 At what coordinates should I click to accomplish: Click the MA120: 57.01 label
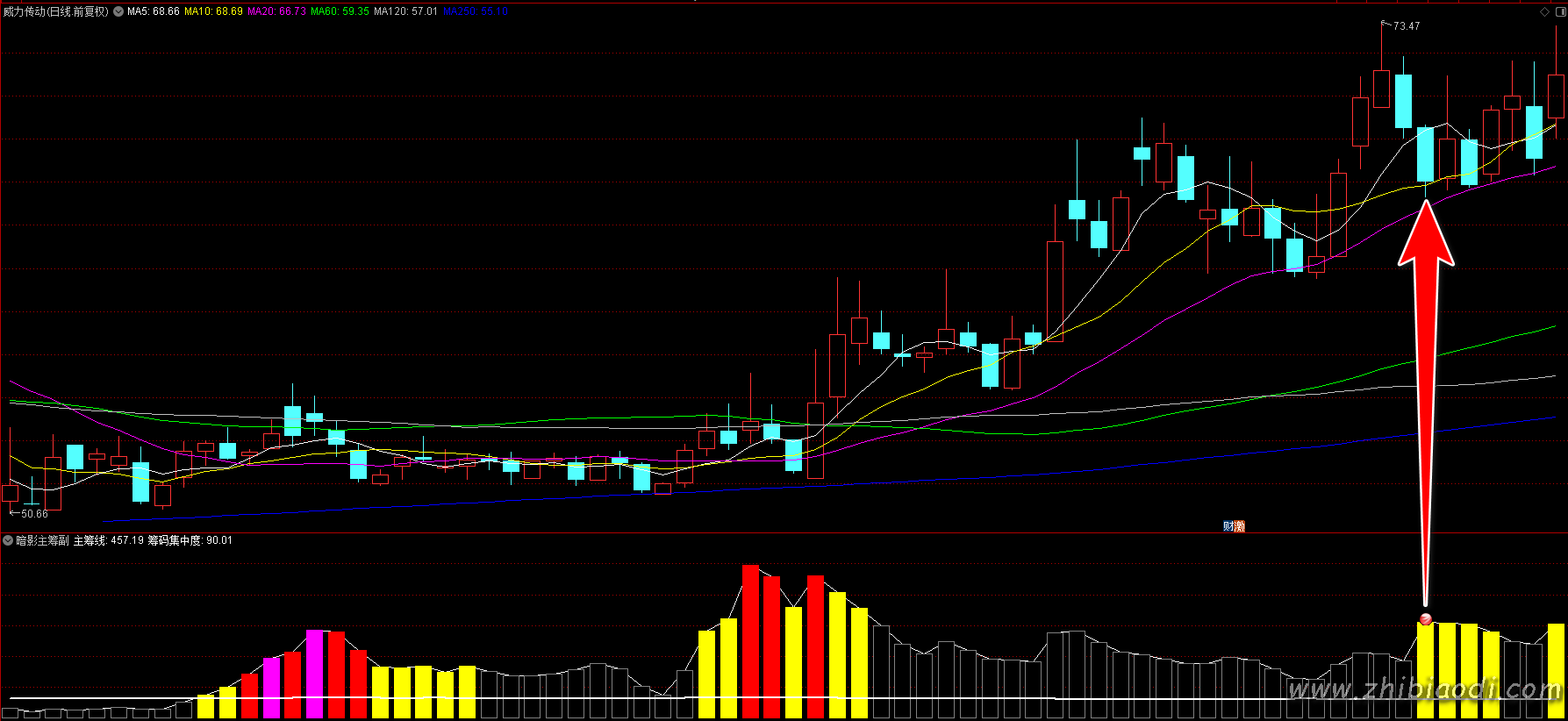coord(405,11)
